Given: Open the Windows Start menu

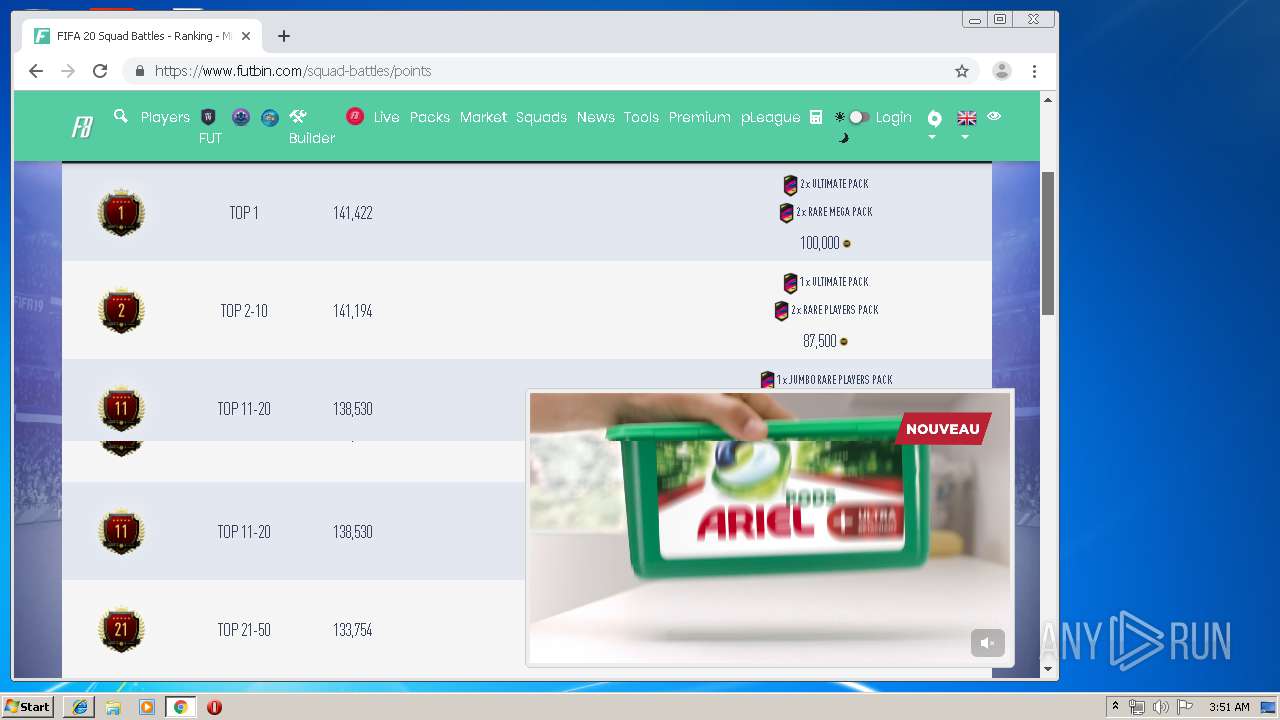Looking at the screenshot, I should tap(29, 707).
